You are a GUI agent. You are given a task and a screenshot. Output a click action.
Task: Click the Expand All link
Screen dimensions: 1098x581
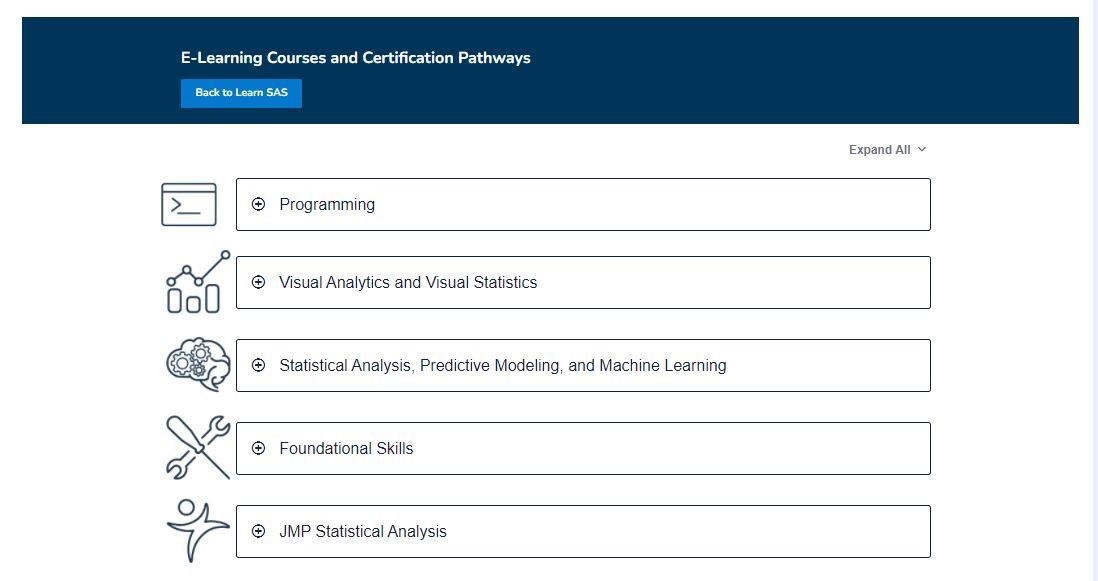point(879,150)
